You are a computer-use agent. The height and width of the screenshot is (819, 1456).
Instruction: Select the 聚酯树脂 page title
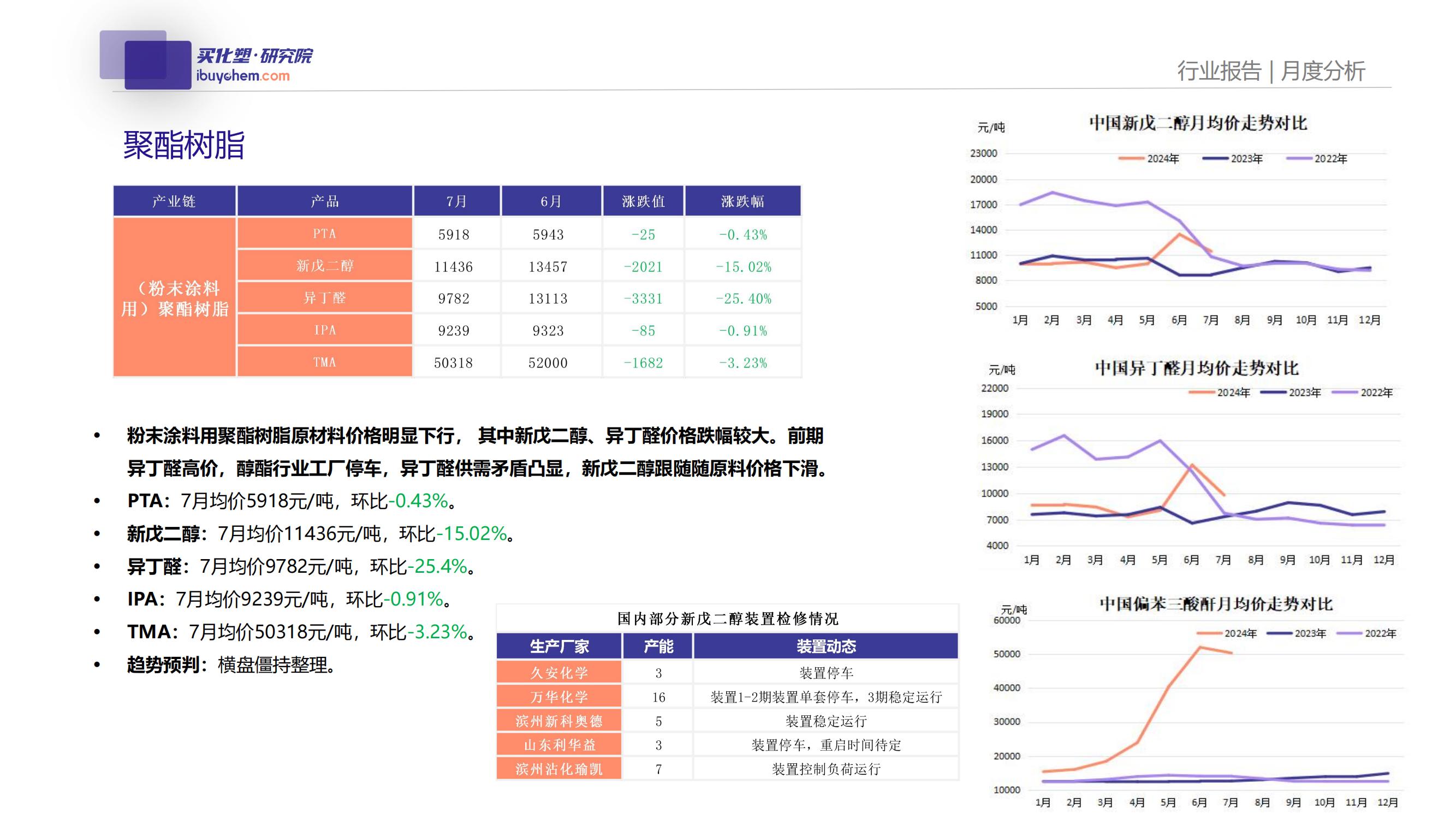click(x=183, y=145)
